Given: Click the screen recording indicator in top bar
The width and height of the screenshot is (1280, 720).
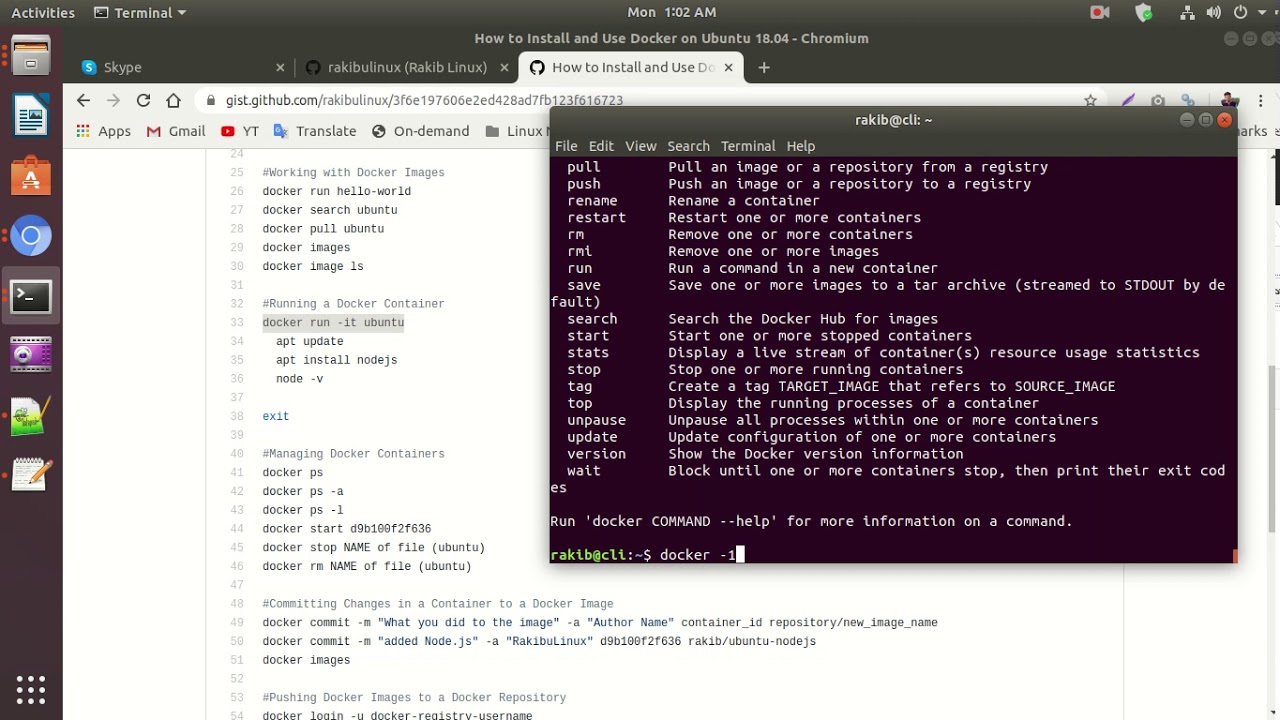Looking at the screenshot, I should [1100, 13].
